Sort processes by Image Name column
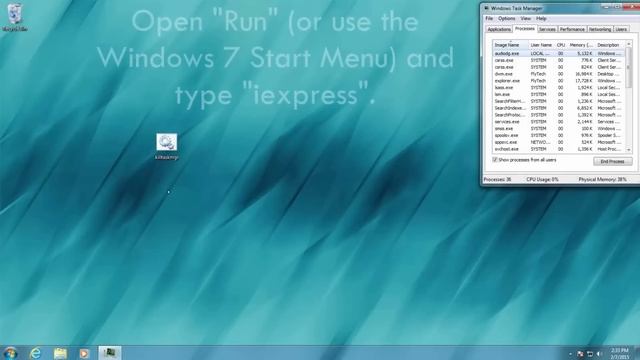This screenshot has width=640, height=360. click(510, 45)
